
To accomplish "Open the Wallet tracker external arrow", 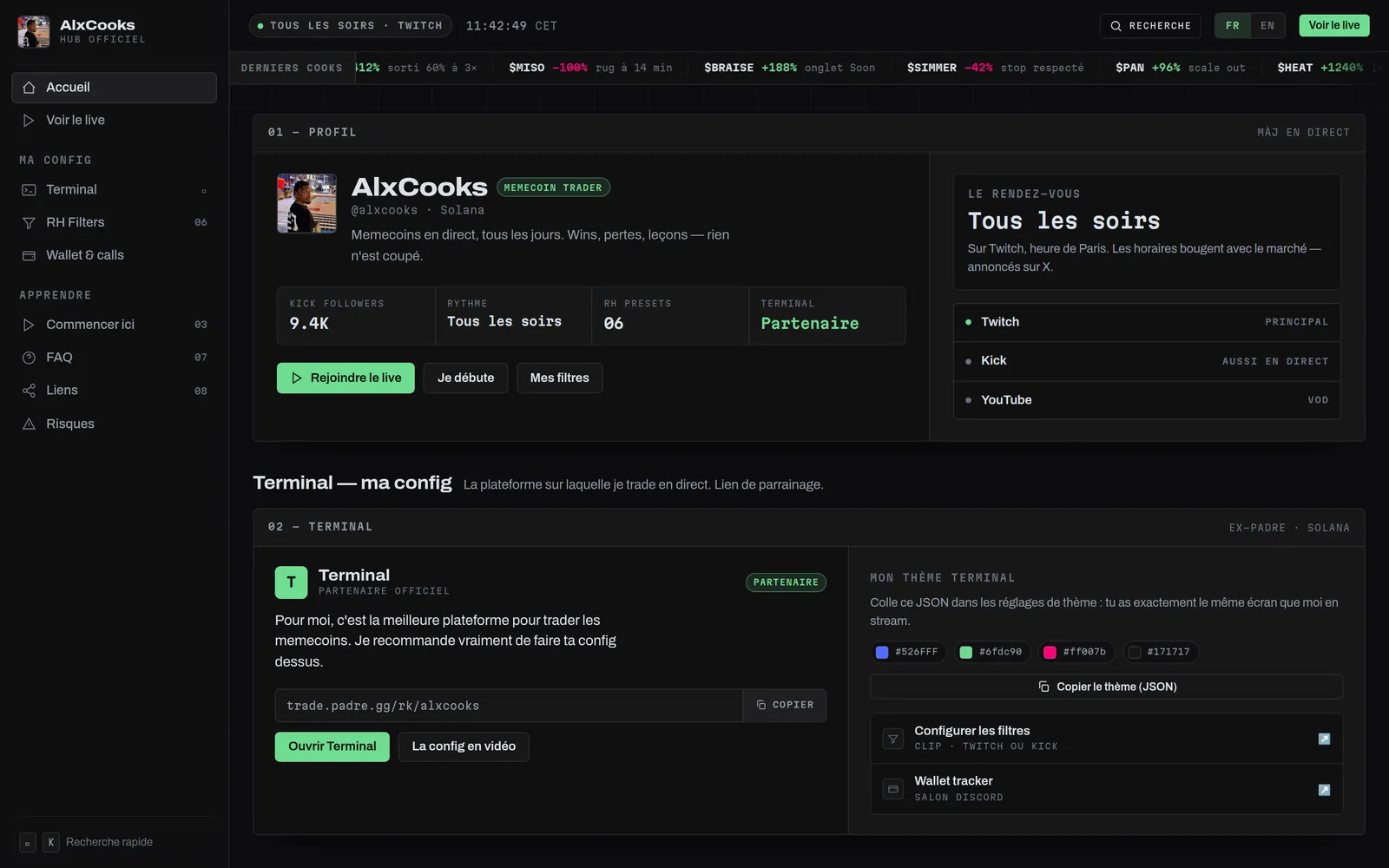I will coord(1324,790).
